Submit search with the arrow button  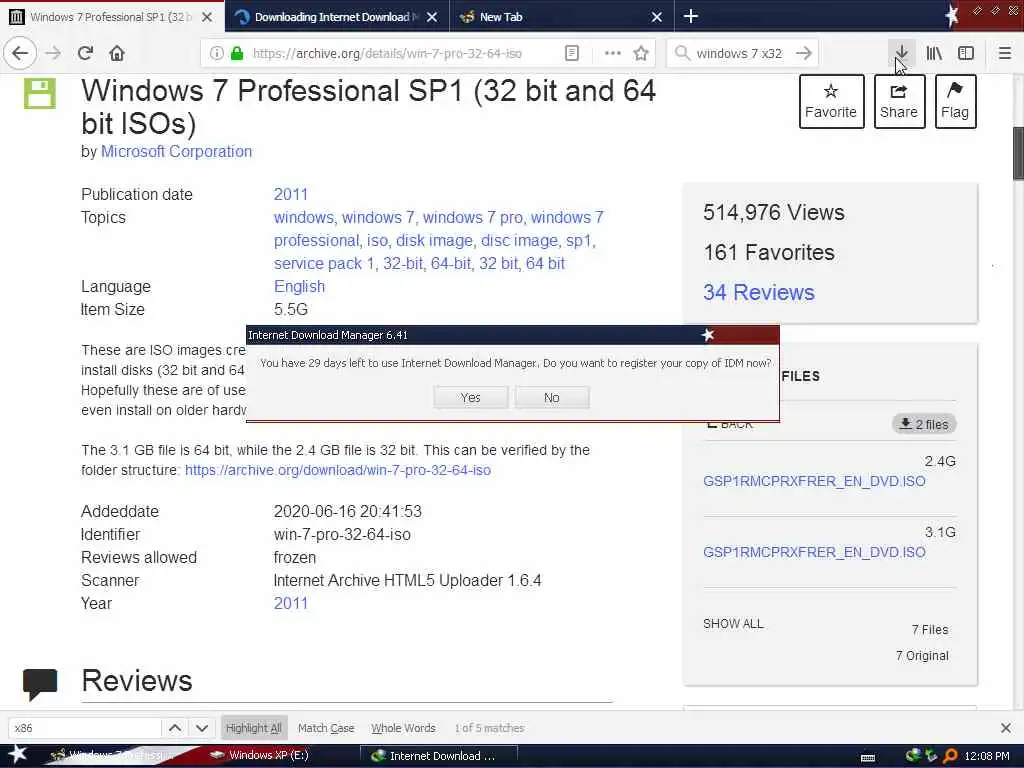[x=804, y=54]
